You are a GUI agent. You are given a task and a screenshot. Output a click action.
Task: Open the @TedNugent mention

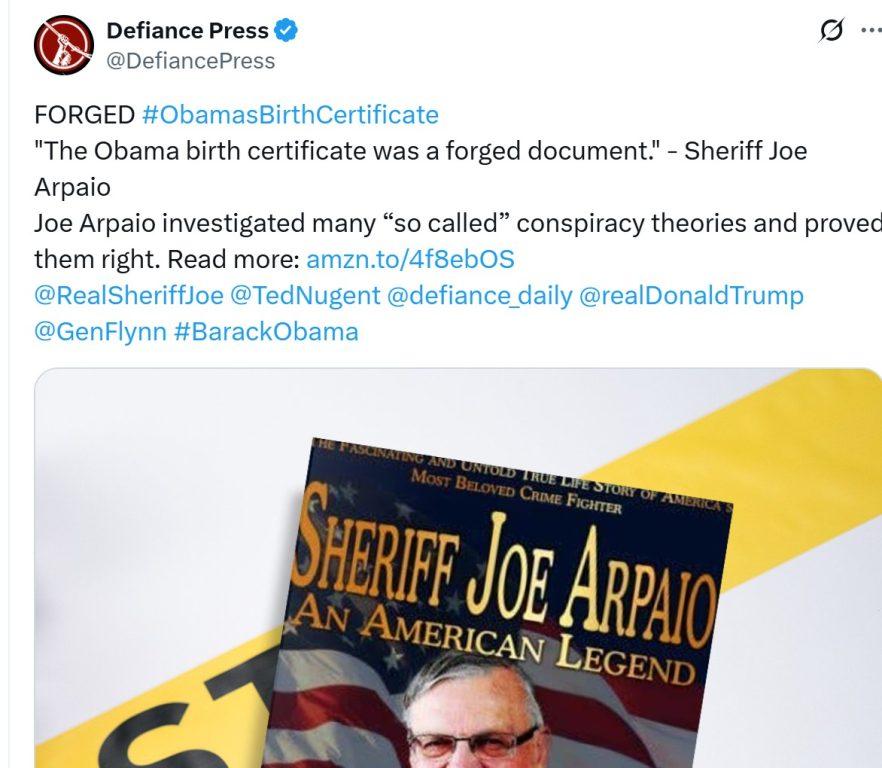click(x=305, y=295)
